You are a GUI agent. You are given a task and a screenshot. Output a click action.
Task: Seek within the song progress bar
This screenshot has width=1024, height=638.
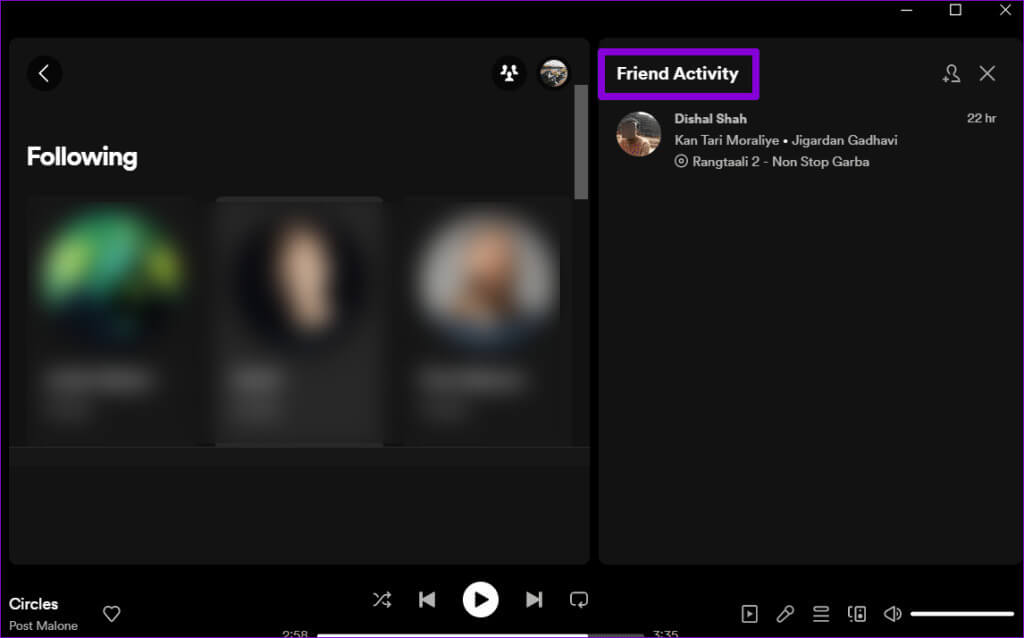coord(480,635)
